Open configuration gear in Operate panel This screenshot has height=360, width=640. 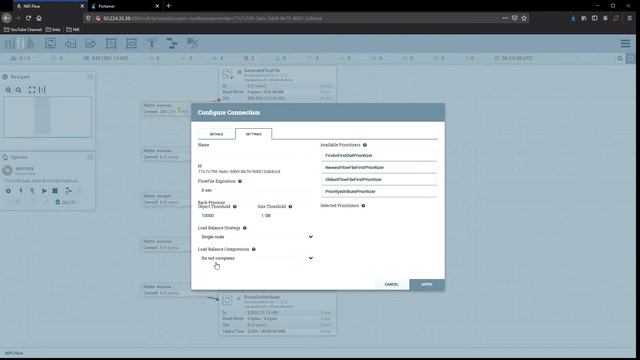pyautogui.click(x=8, y=191)
